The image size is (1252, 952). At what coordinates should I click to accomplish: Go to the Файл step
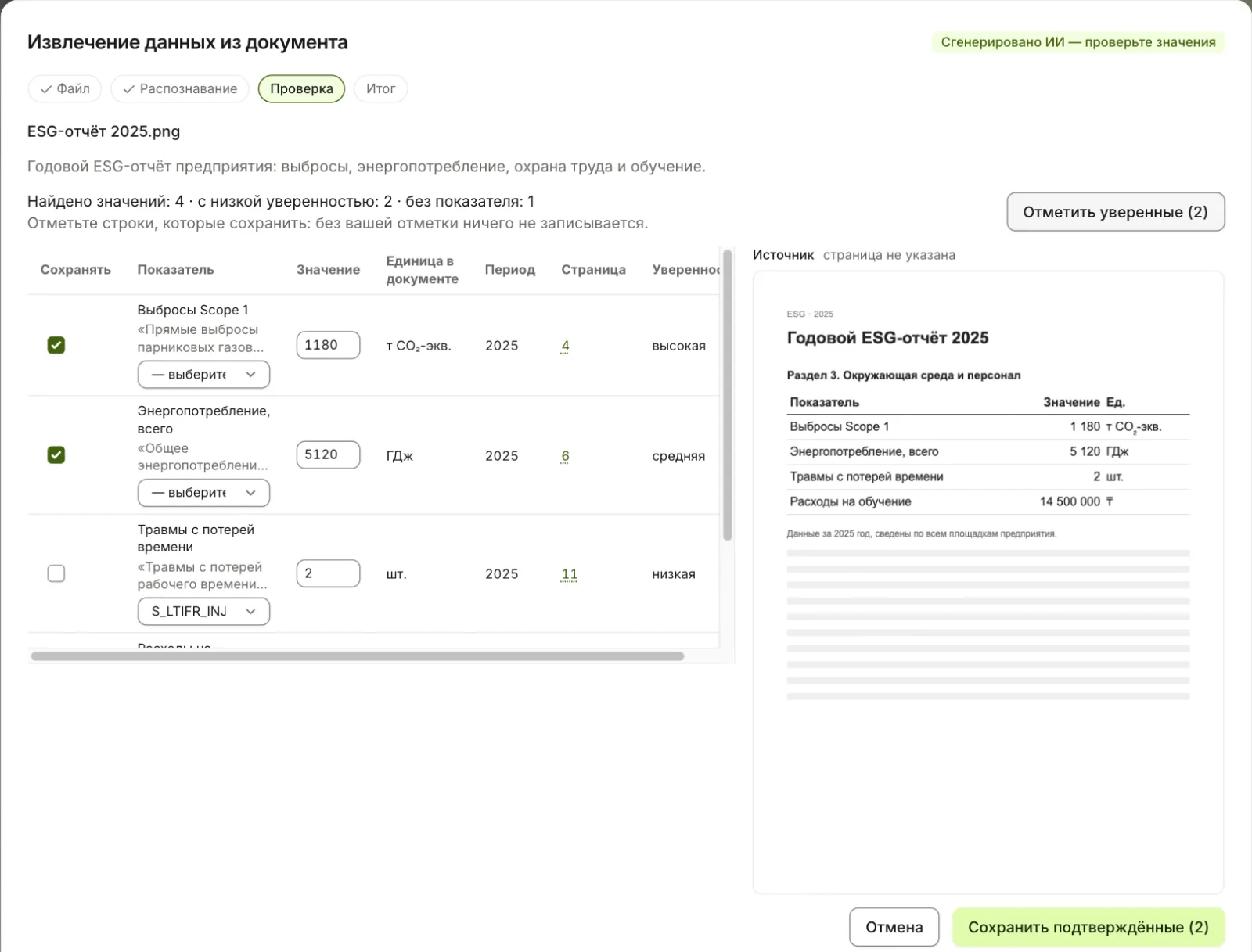(65, 88)
